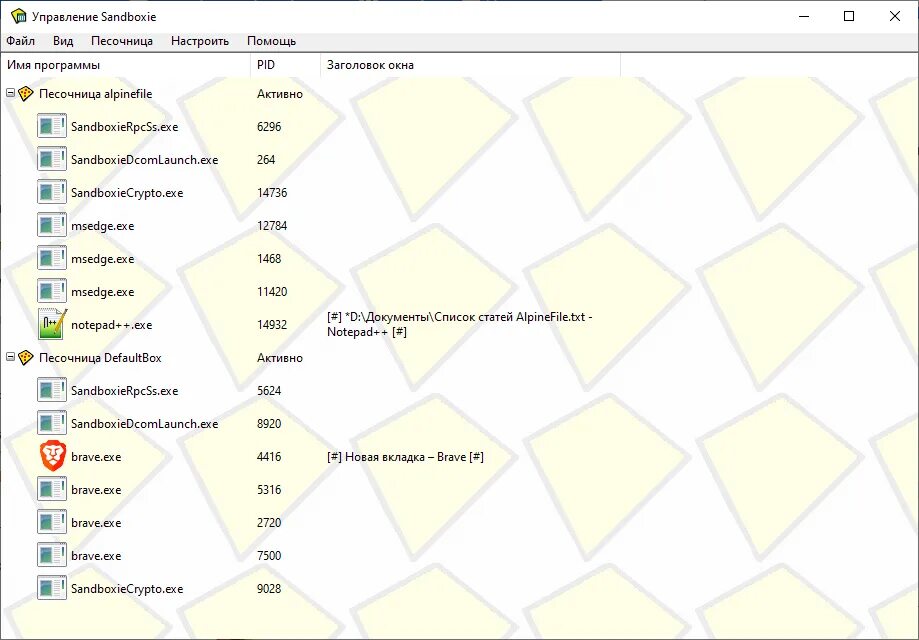919x640 pixels.
Task: Click the icon of brave.exe PID 2720
Action: (x=52, y=522)
